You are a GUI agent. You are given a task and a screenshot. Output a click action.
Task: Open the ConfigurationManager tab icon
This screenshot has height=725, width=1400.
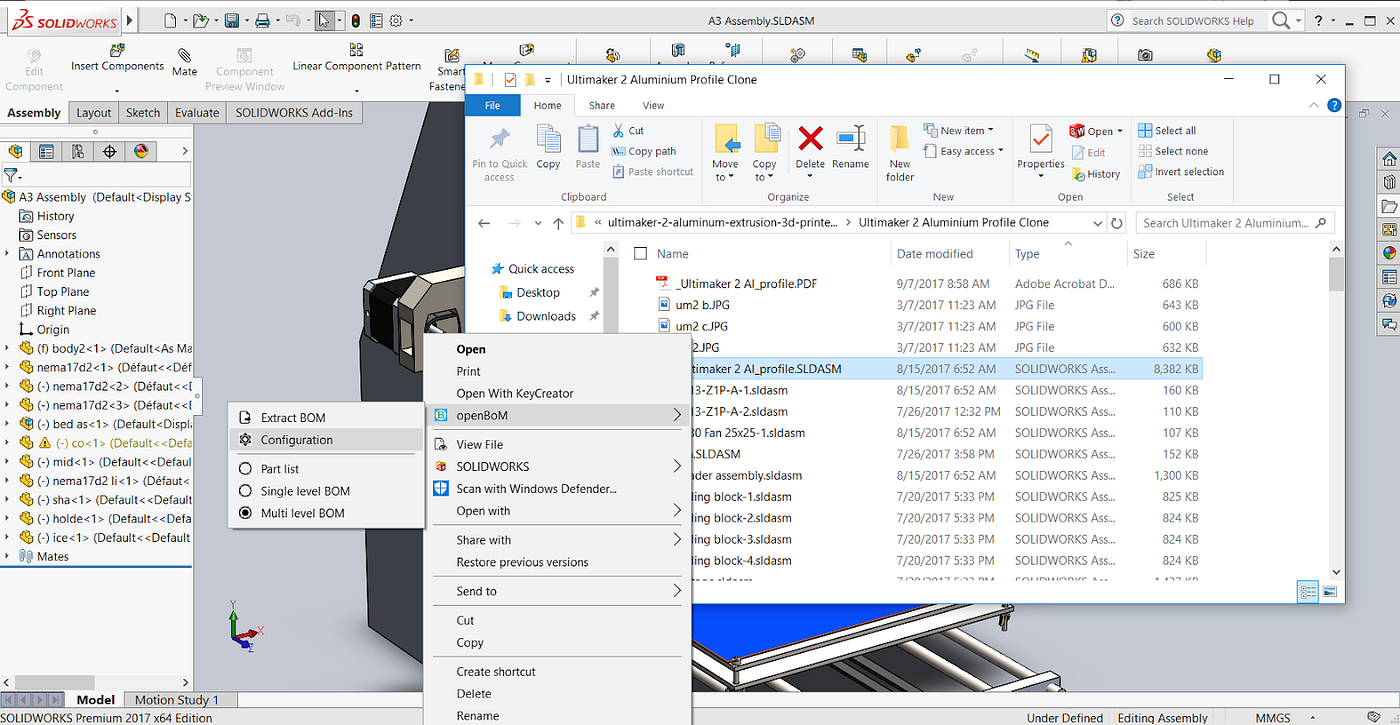77,152
